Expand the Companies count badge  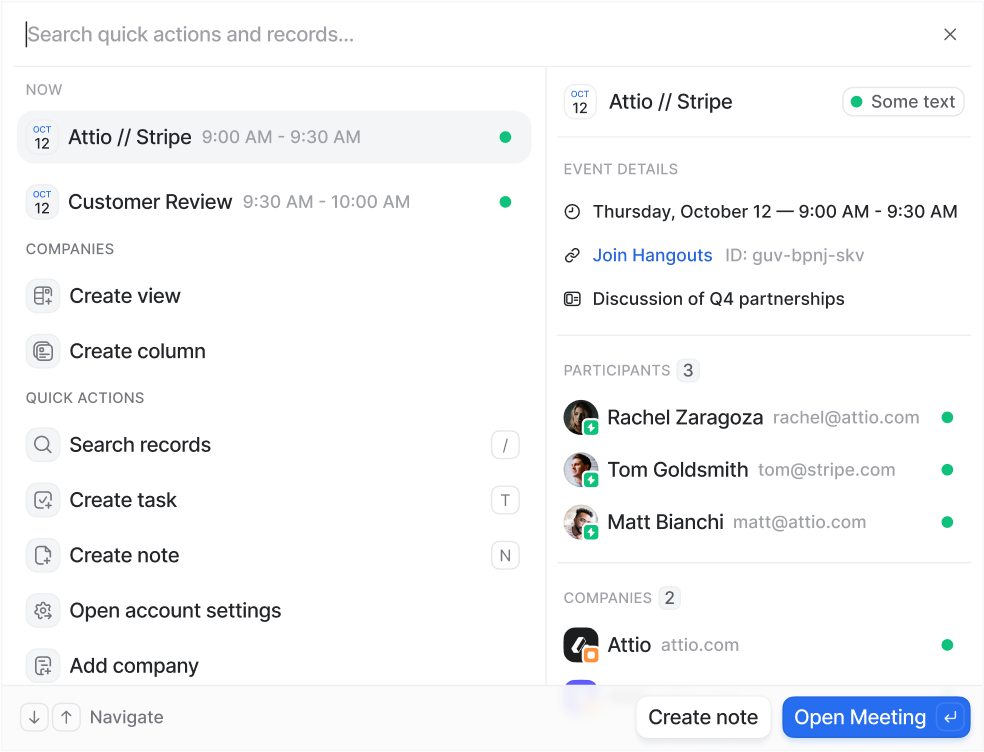tap(669, 597)
